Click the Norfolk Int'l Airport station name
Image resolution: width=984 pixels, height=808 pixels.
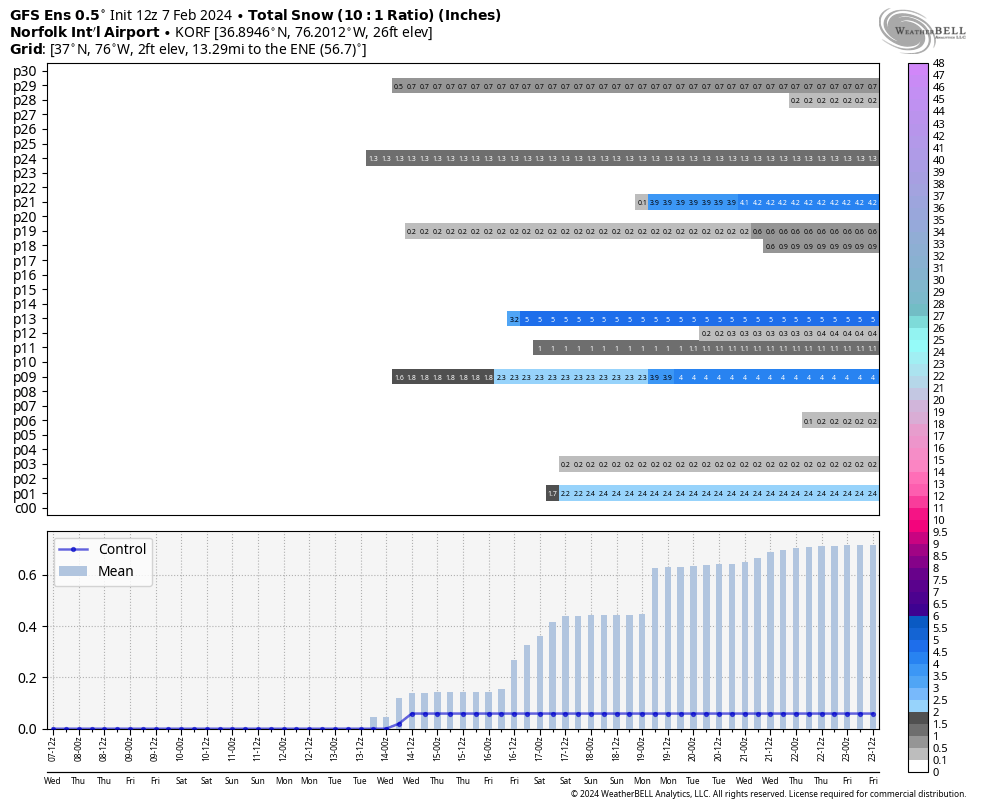coord(85,32)
